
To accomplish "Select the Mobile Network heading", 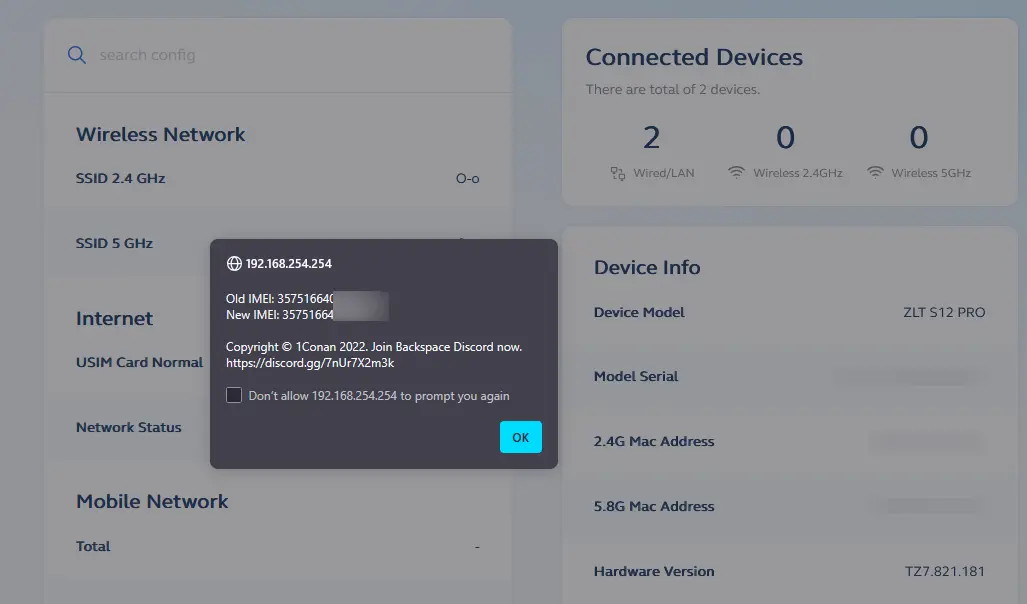I will (152, 501).
